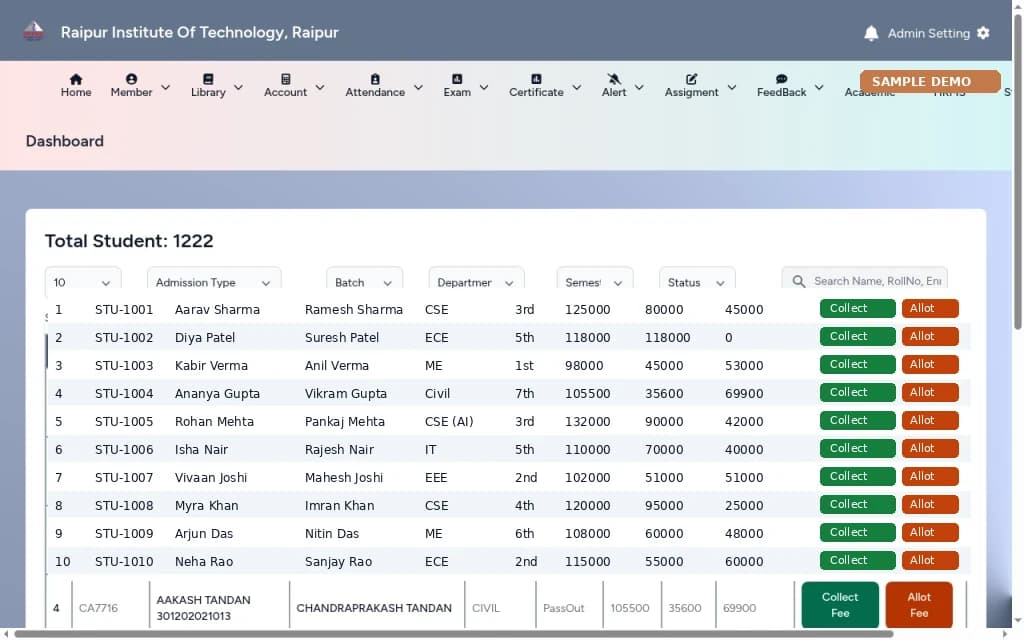This screenshot has height=640, width=1024.
Task: Click Allot for Arjun Das
Action: tap(930, 533)
